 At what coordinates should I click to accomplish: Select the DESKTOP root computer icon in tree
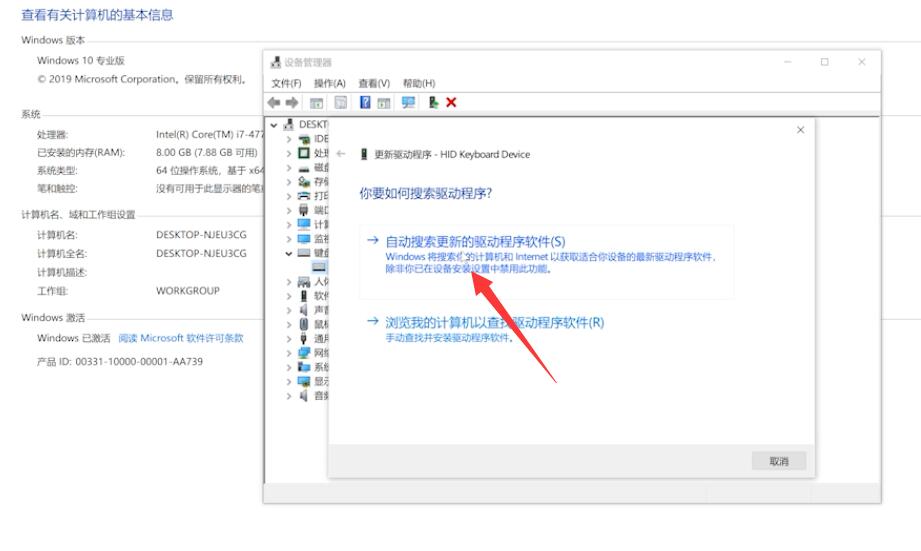coord(288,125)
